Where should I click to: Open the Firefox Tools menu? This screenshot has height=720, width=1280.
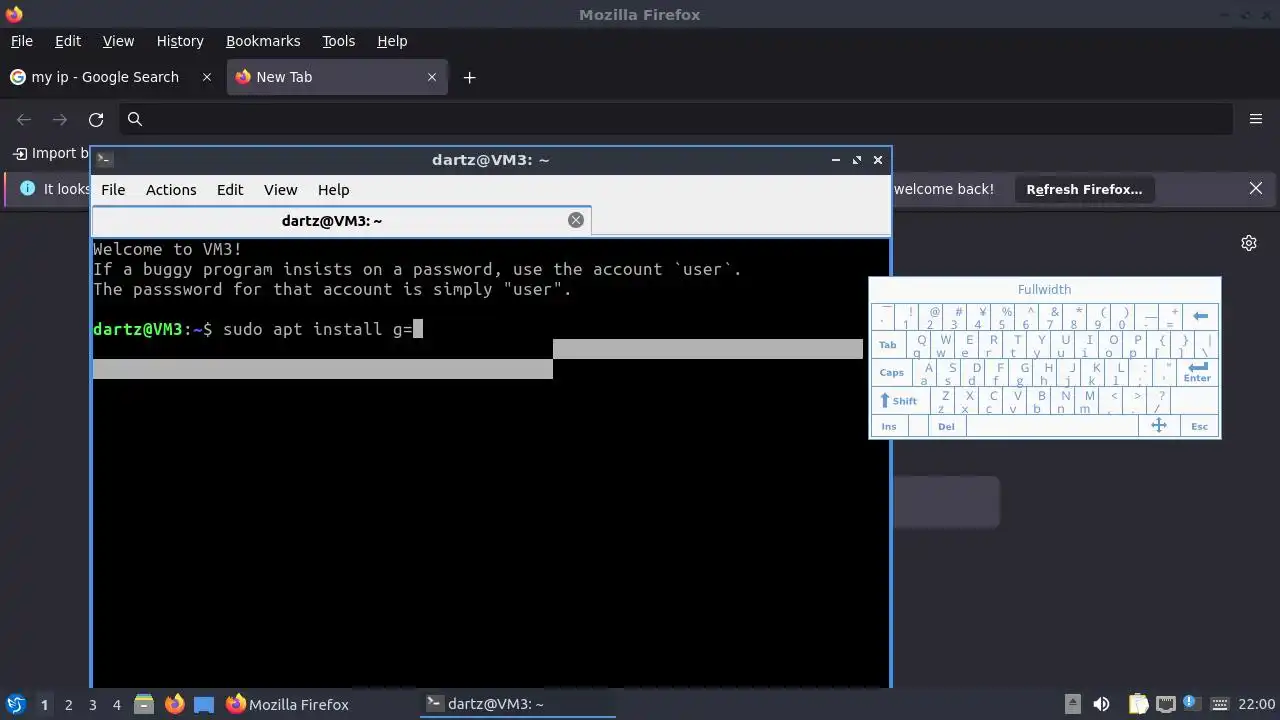click(x=338, y=41)
